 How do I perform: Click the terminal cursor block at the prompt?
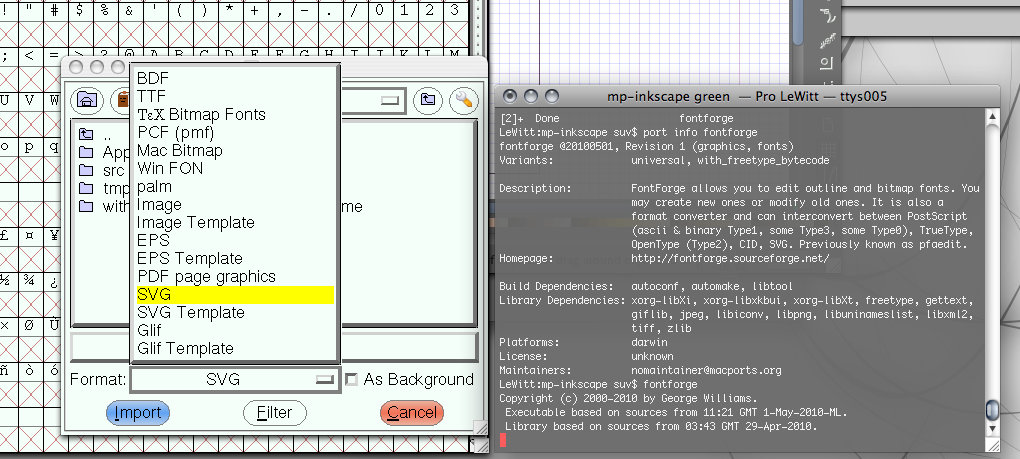coord(503,441)
